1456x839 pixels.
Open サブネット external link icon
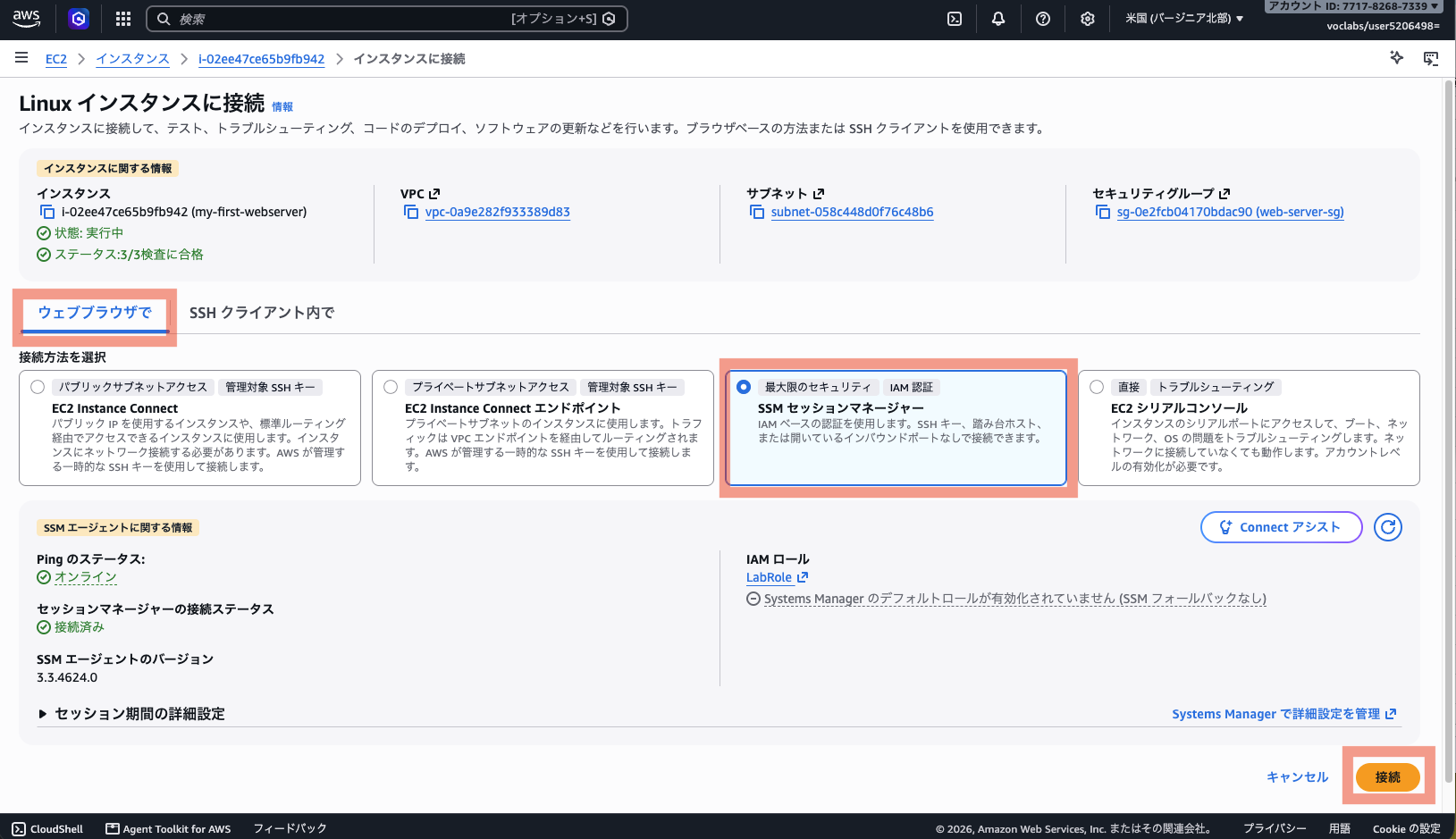click(819, 193)
